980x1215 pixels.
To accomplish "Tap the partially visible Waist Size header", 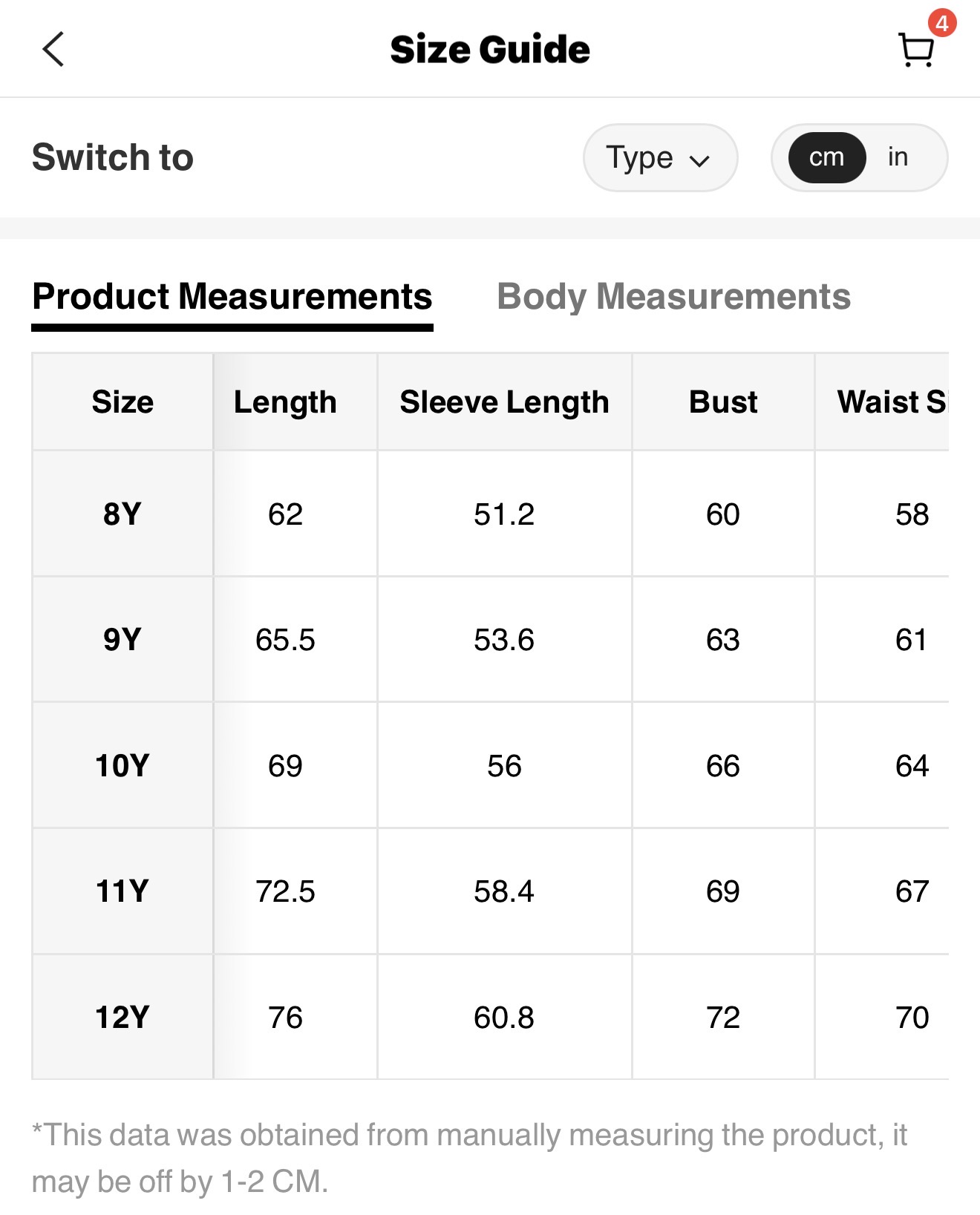I will pos(891,402).
